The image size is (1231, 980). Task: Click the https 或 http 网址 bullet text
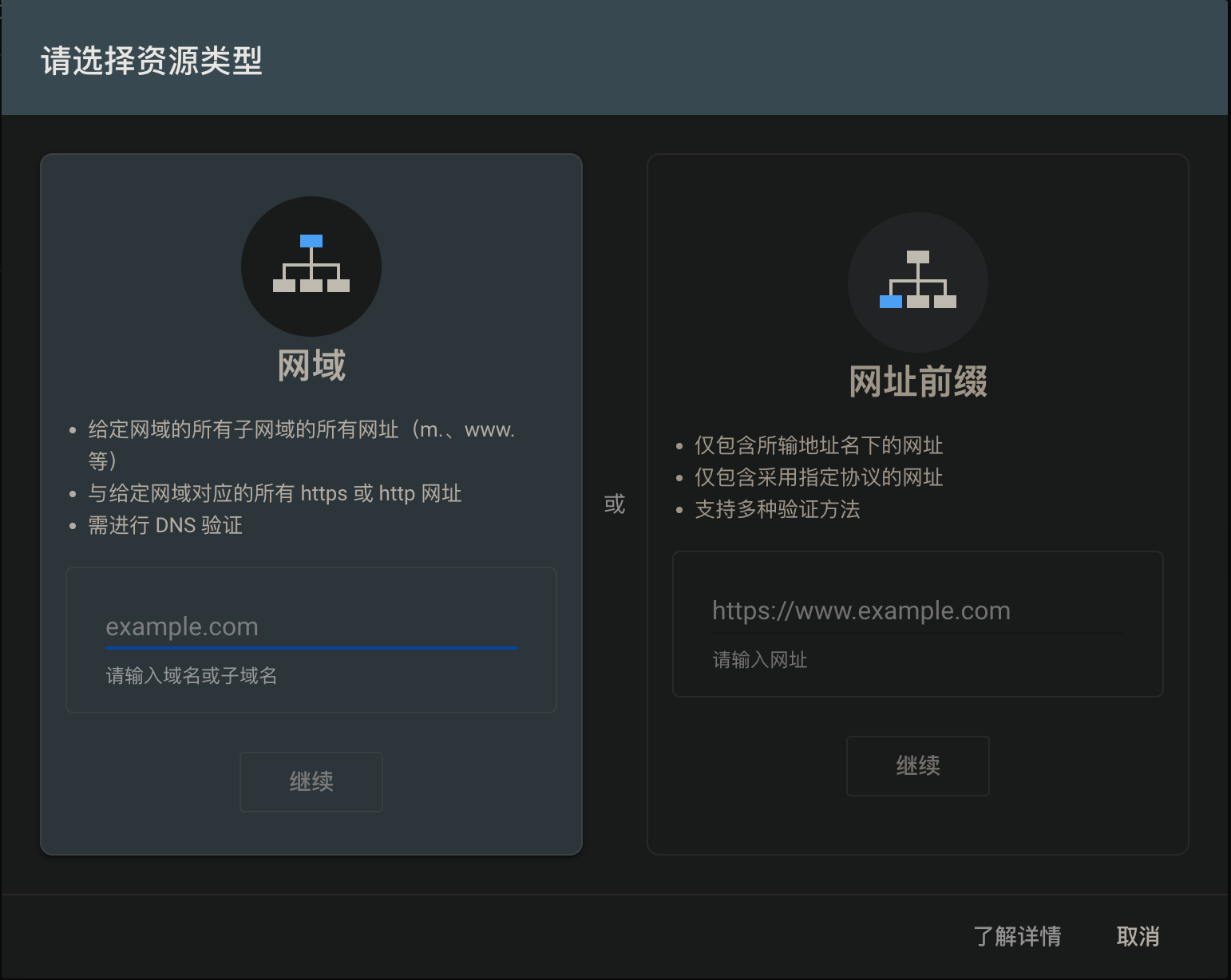pyautogui.click(x=275, y=493)
